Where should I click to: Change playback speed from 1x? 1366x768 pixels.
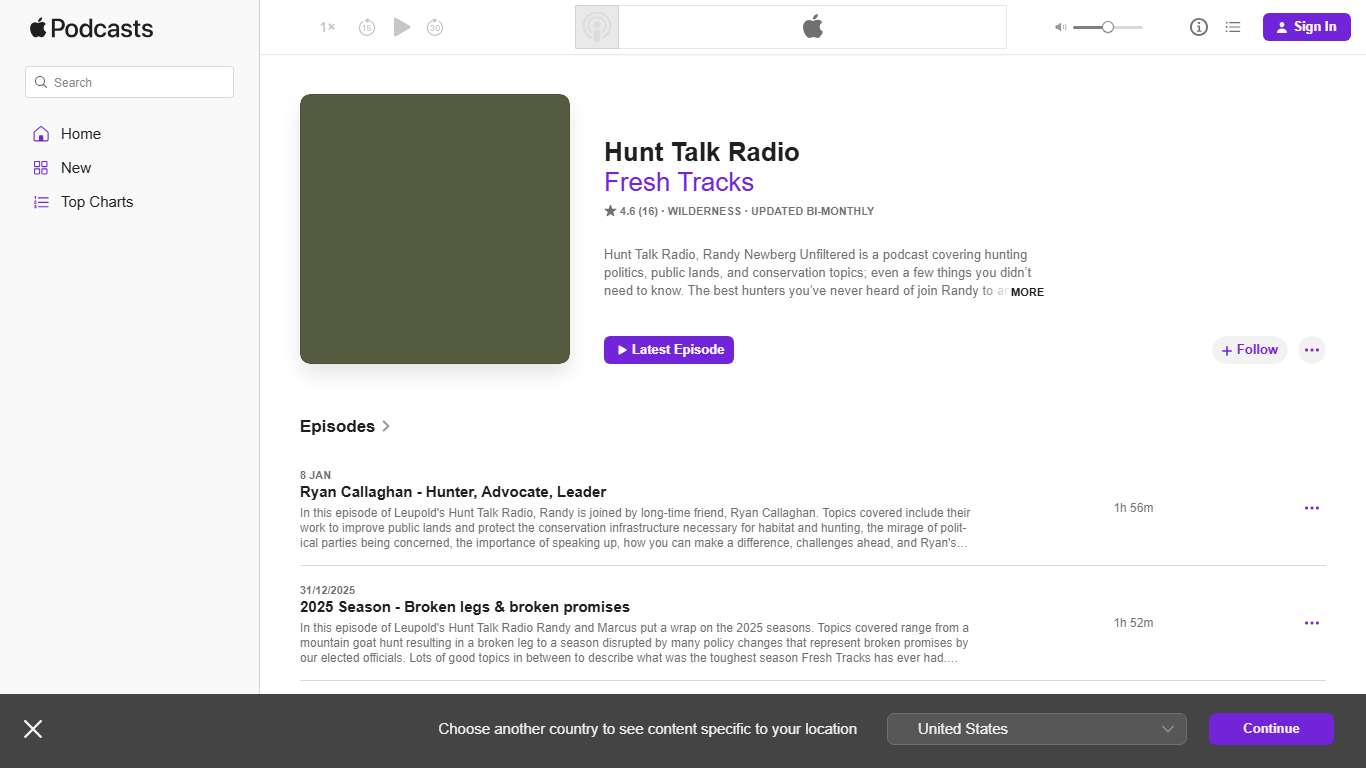pos(326,27)
